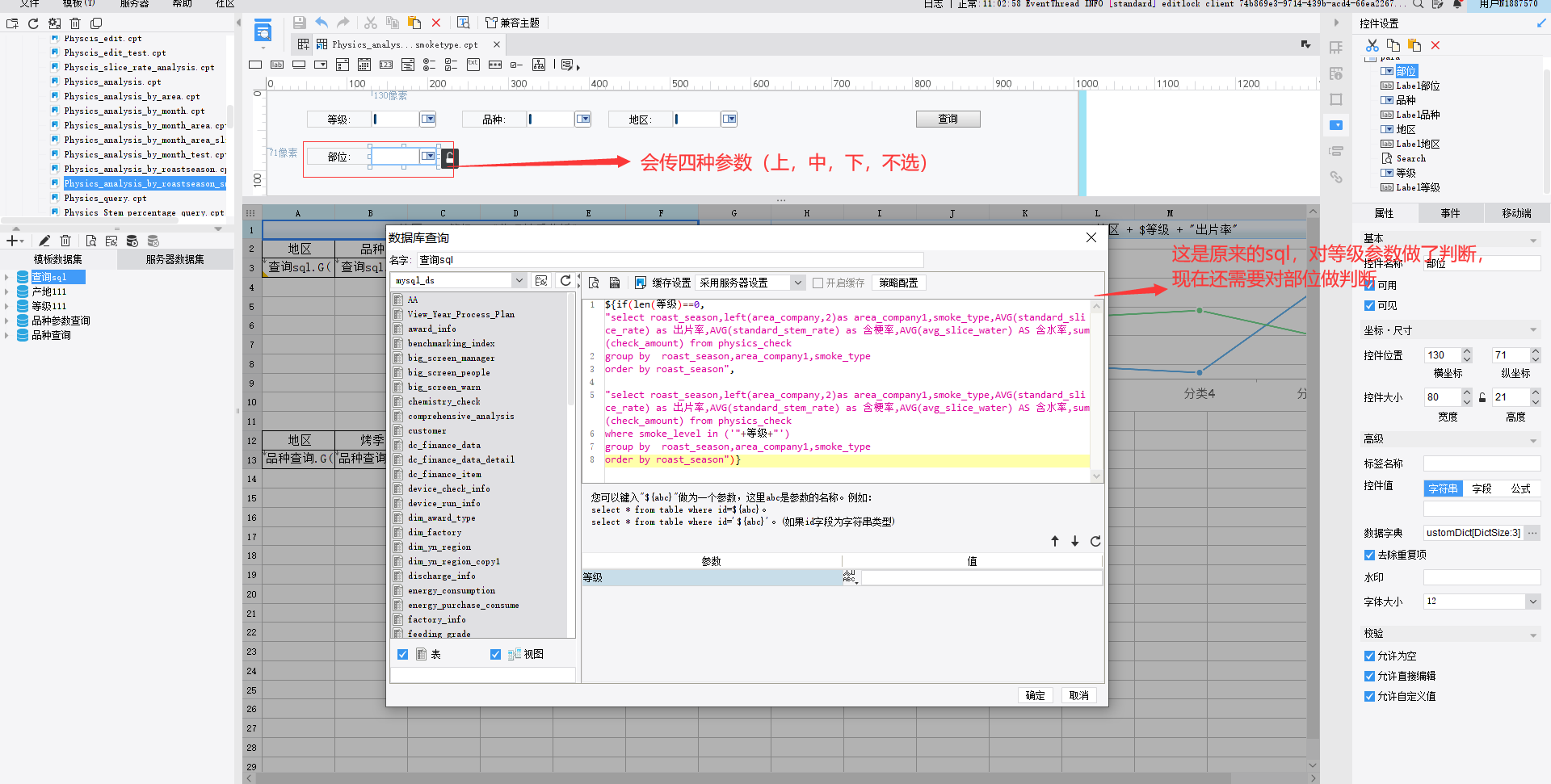Expand the 品种查询 dataset node
This screenshot has width=1551, height=784.
tap(6, 335)
